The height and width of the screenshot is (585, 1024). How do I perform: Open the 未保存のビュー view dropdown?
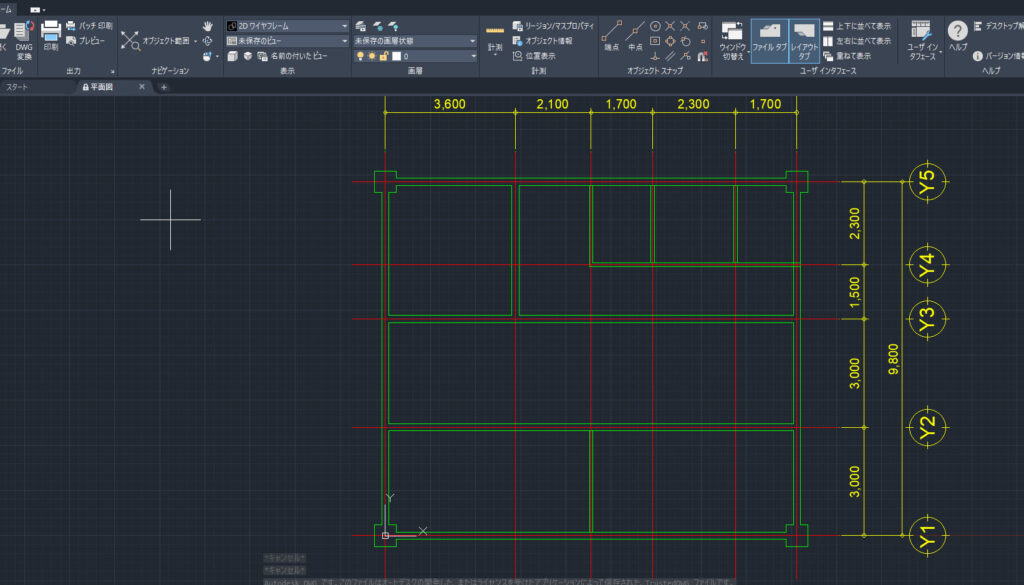click(x=287, y=41)
